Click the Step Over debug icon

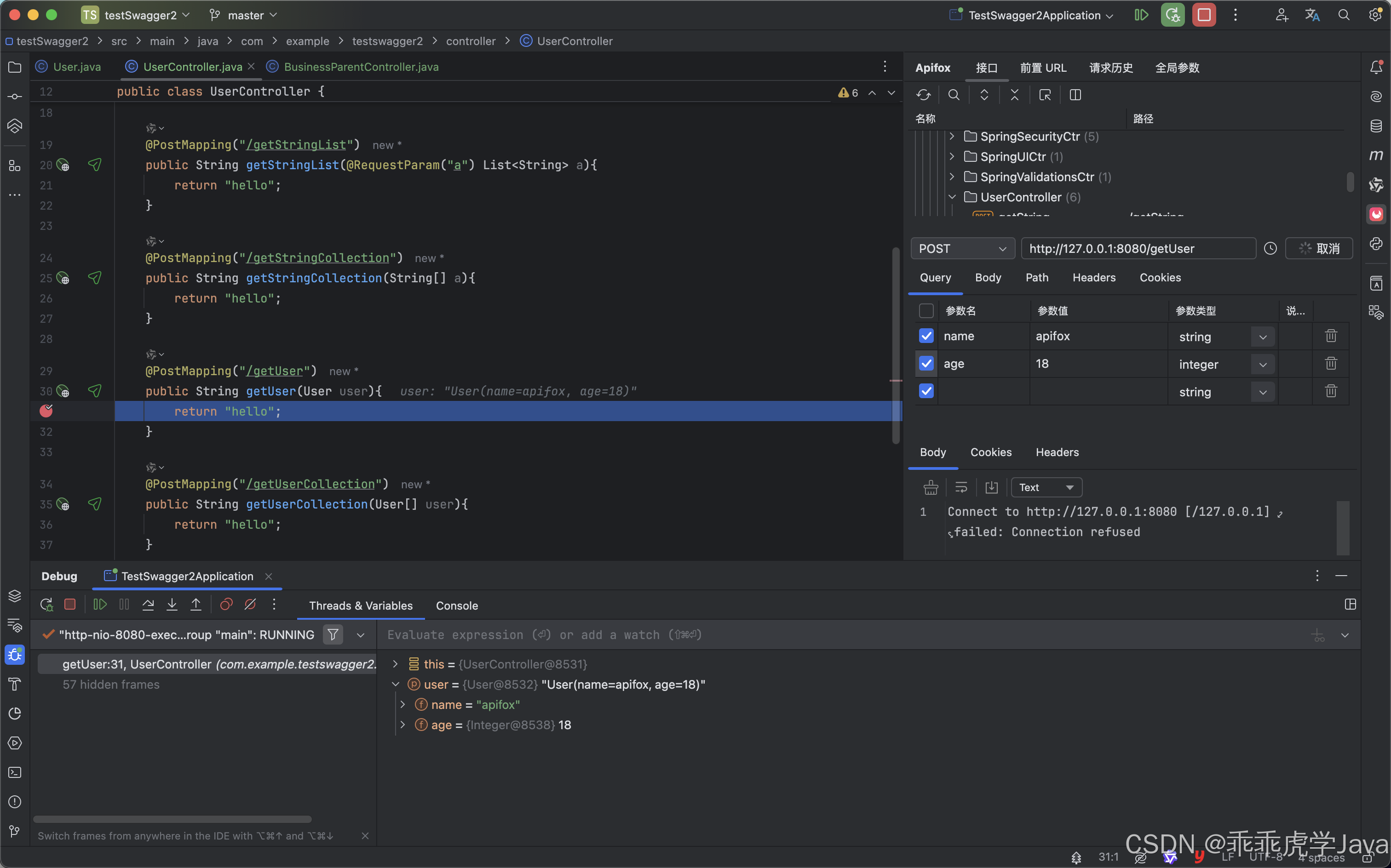pyautogui.click(x=148, y=605)
